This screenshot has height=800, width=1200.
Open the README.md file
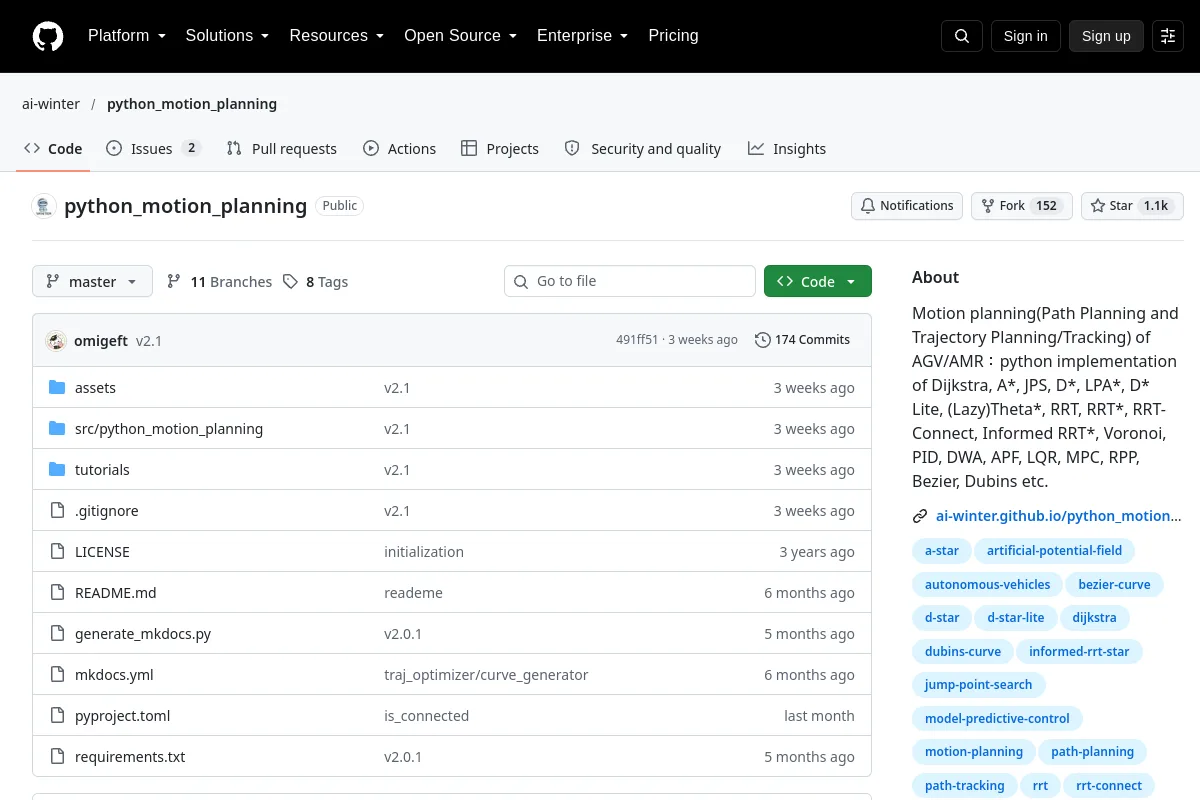(116, 593)
